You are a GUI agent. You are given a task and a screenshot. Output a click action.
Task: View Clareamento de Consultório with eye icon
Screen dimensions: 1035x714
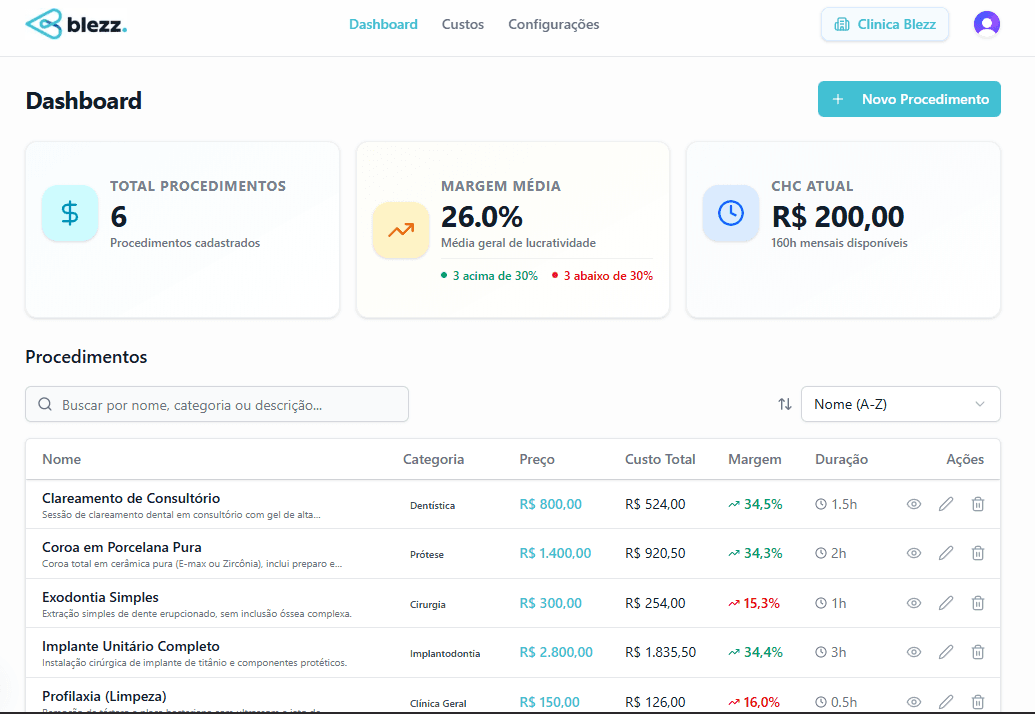click(913, 504)
